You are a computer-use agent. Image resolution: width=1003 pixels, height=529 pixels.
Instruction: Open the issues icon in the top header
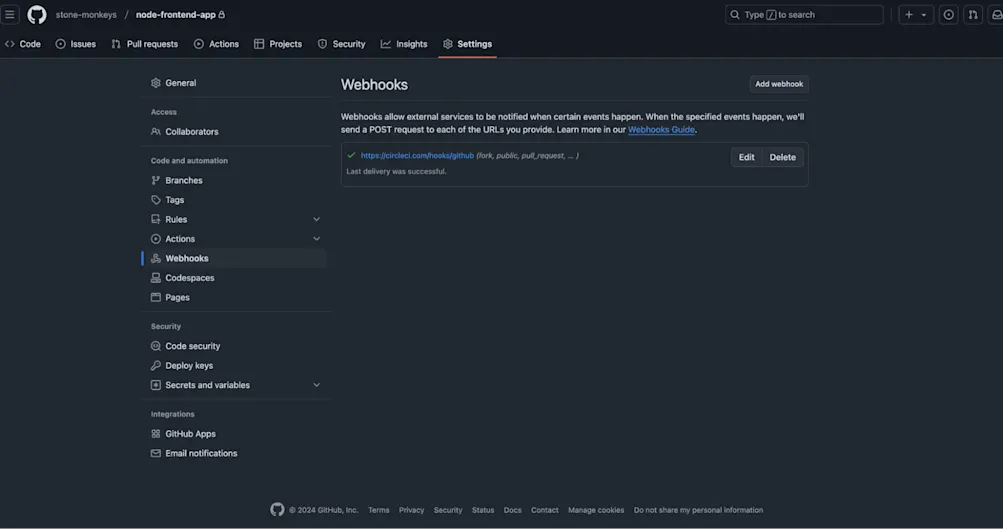(949, 15)
